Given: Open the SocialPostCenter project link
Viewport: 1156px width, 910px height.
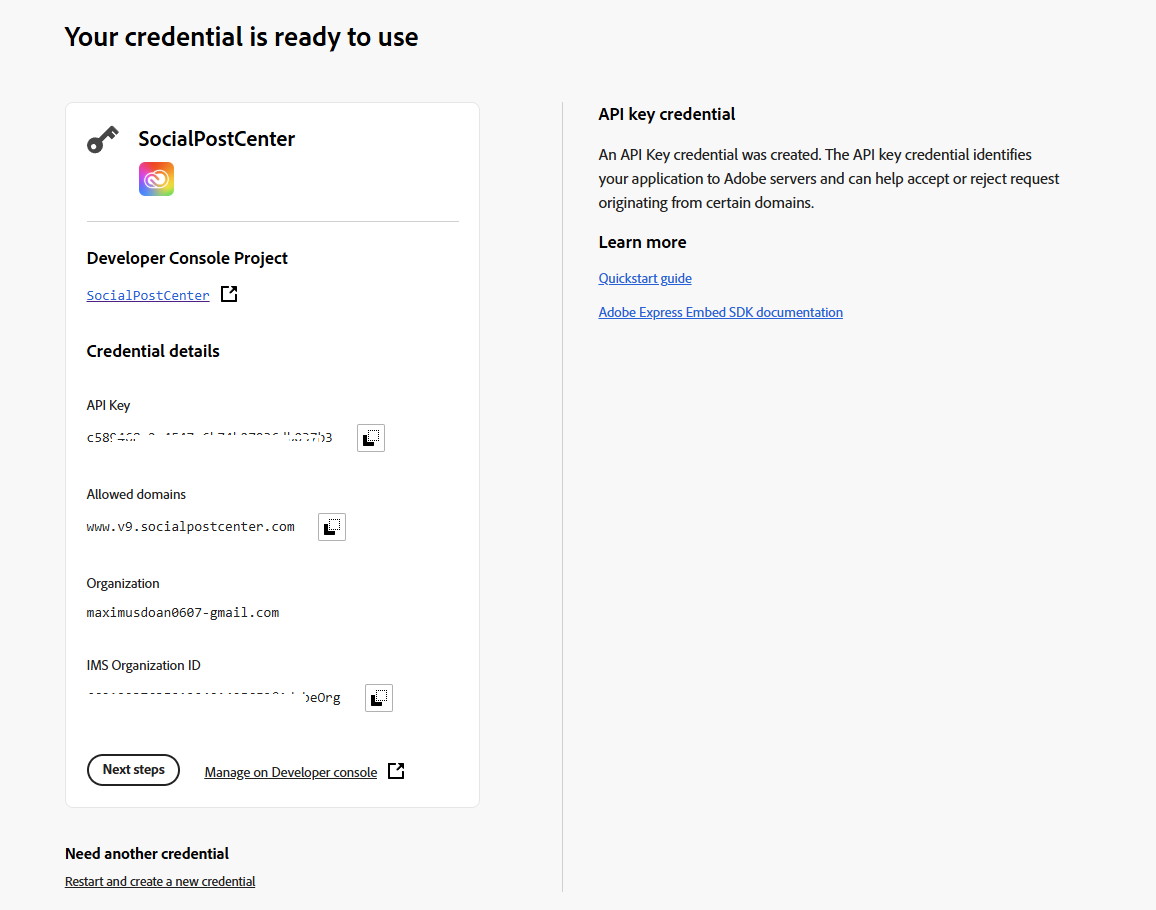Looking at the screenshot, I should click(148, 295).
